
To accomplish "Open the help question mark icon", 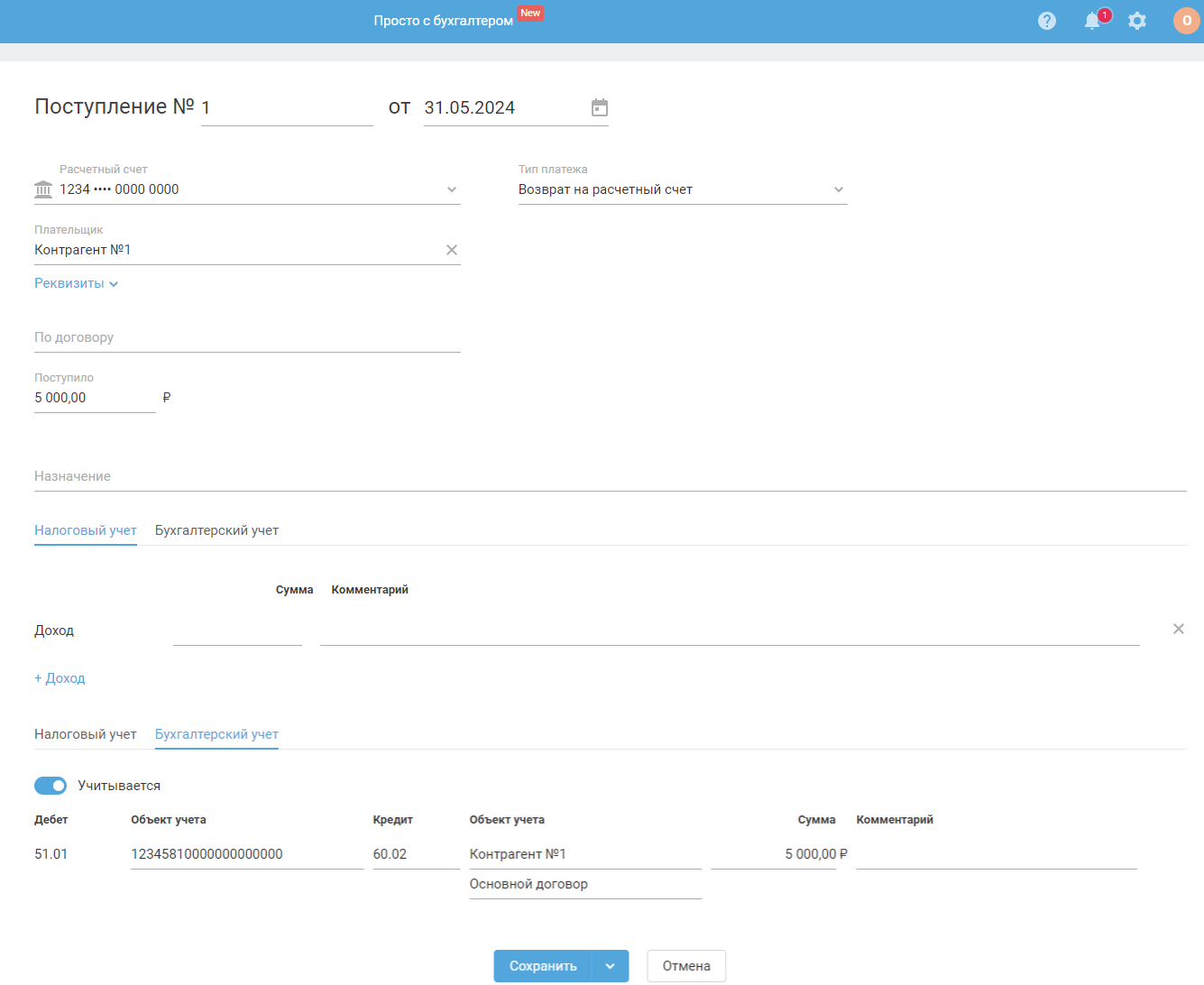I will (x=1046, y=21).
